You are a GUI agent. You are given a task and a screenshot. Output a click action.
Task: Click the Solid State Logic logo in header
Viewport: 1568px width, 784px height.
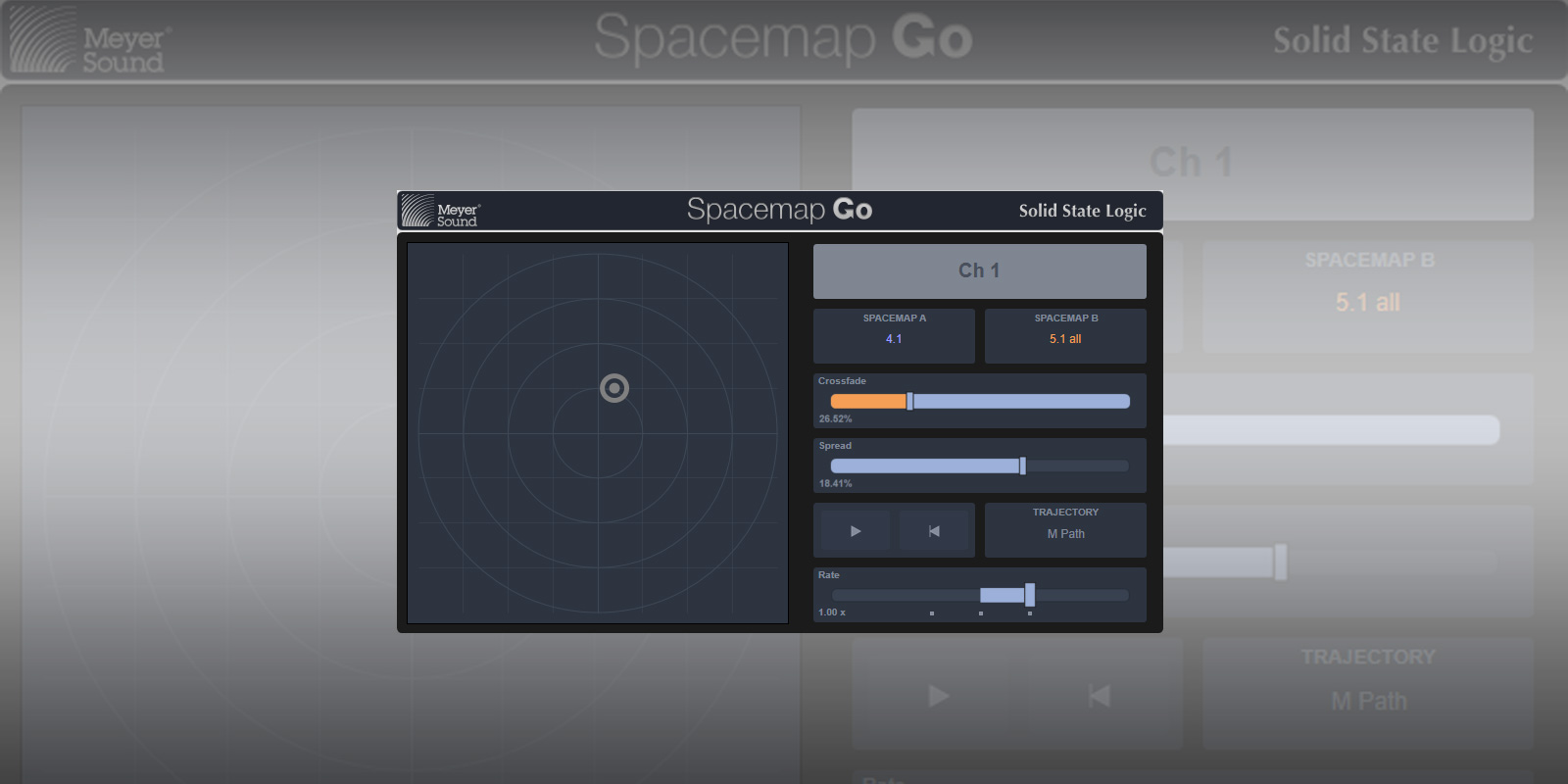click(1082, 211)
